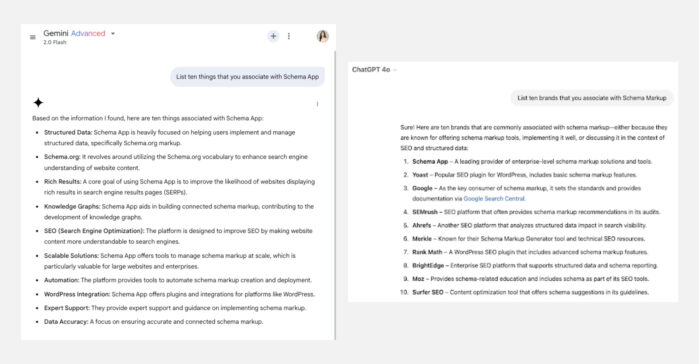Open the user profile avatar
The height and width of the screenshot is (364, 699).
tap(323, 36)
